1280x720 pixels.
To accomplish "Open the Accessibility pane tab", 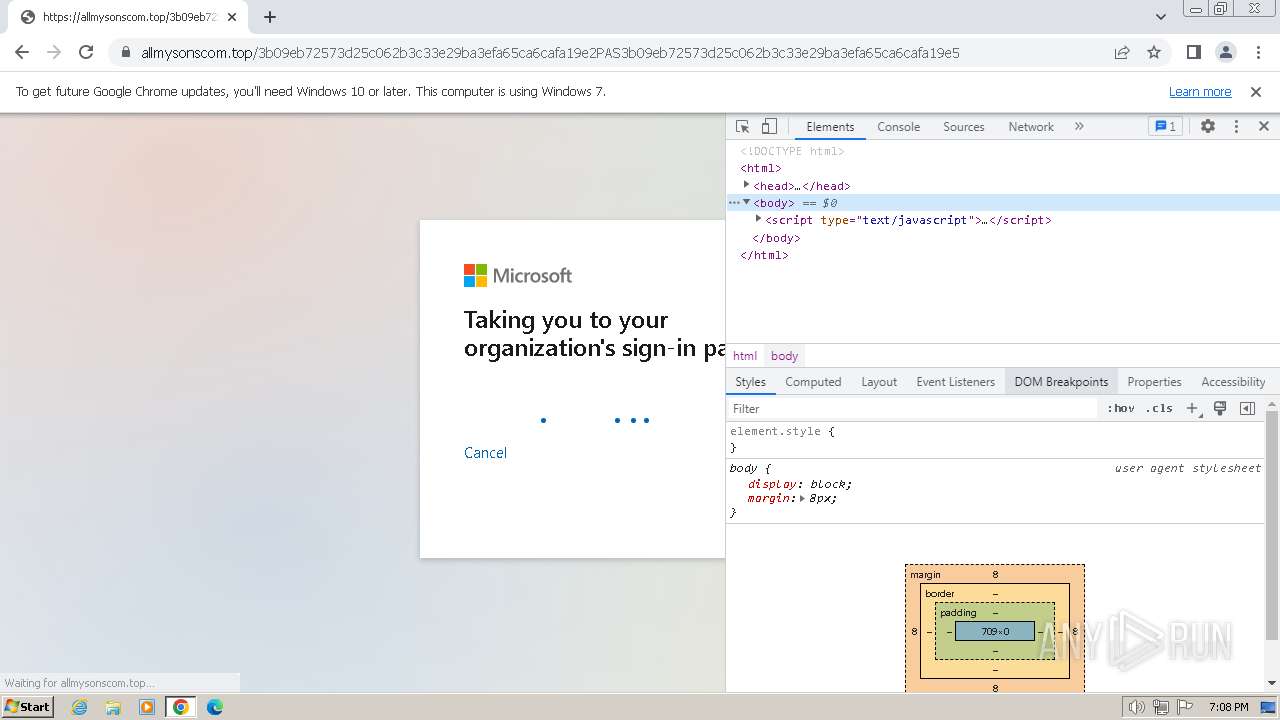I will click(1233, 382).
